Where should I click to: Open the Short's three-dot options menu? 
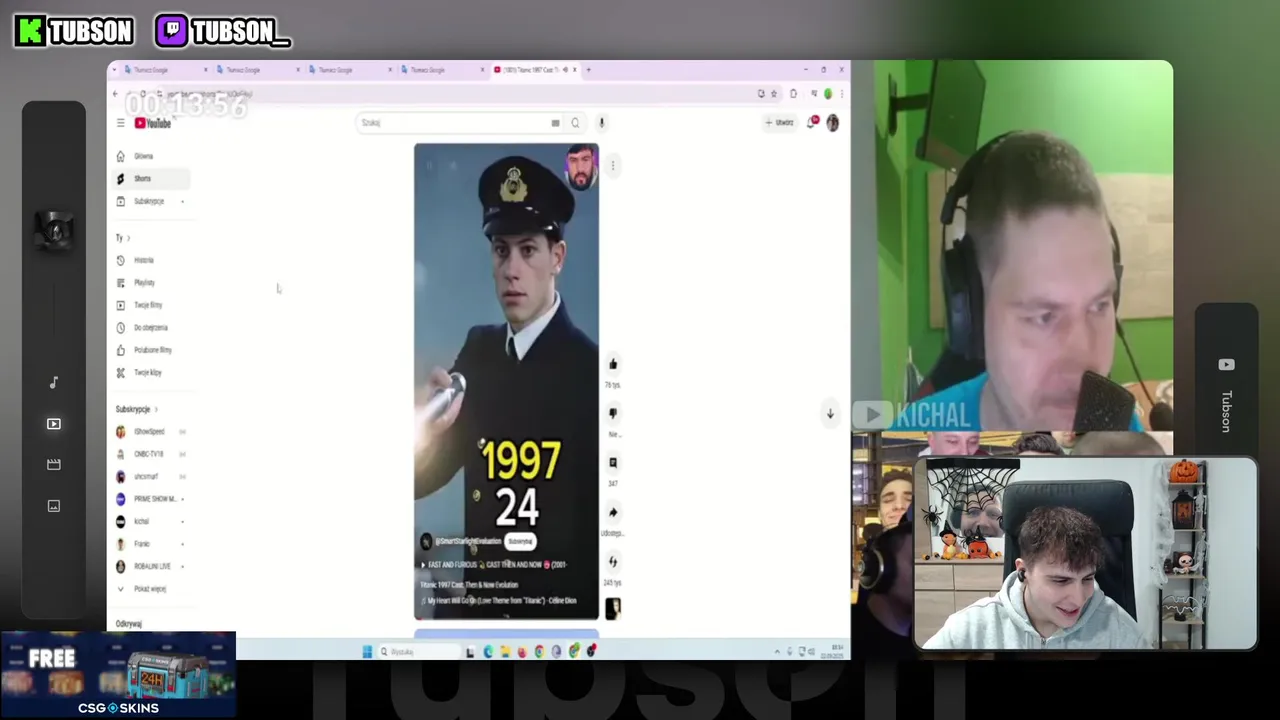(x=613, y=166)
